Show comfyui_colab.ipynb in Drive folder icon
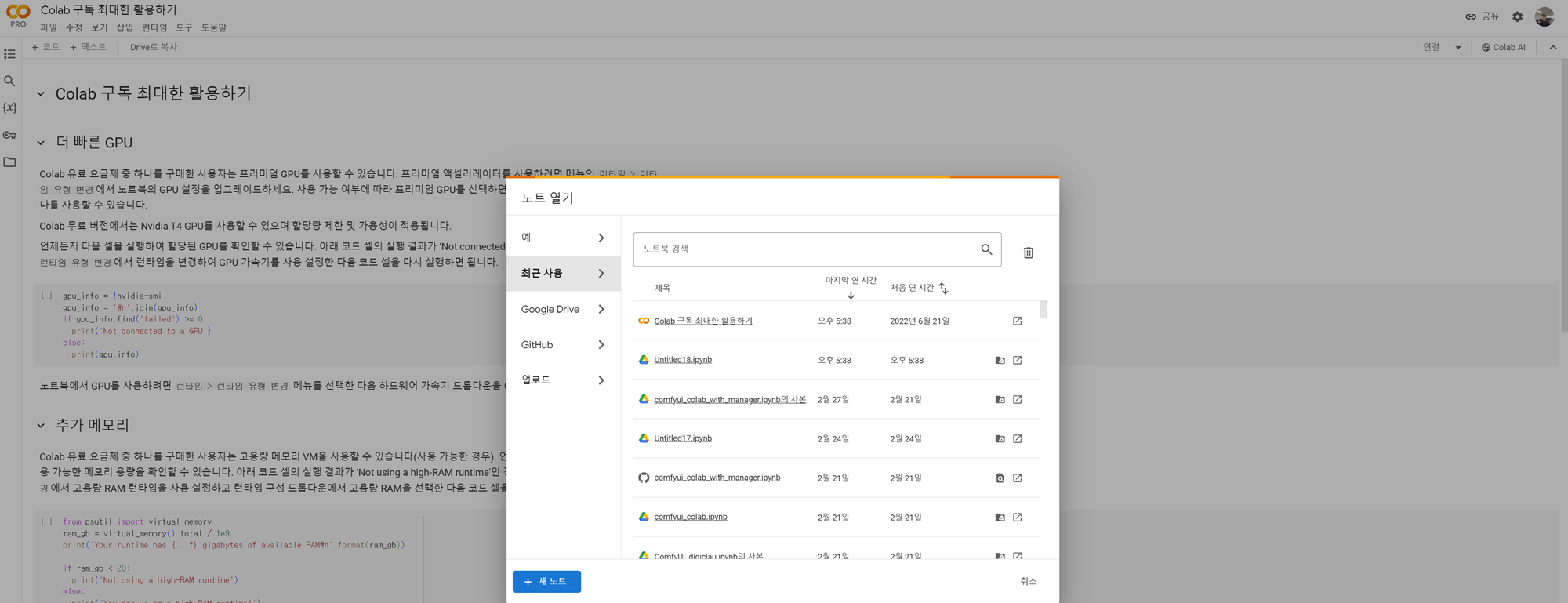The image size is (1568, 603). [x=1000, y=517]
